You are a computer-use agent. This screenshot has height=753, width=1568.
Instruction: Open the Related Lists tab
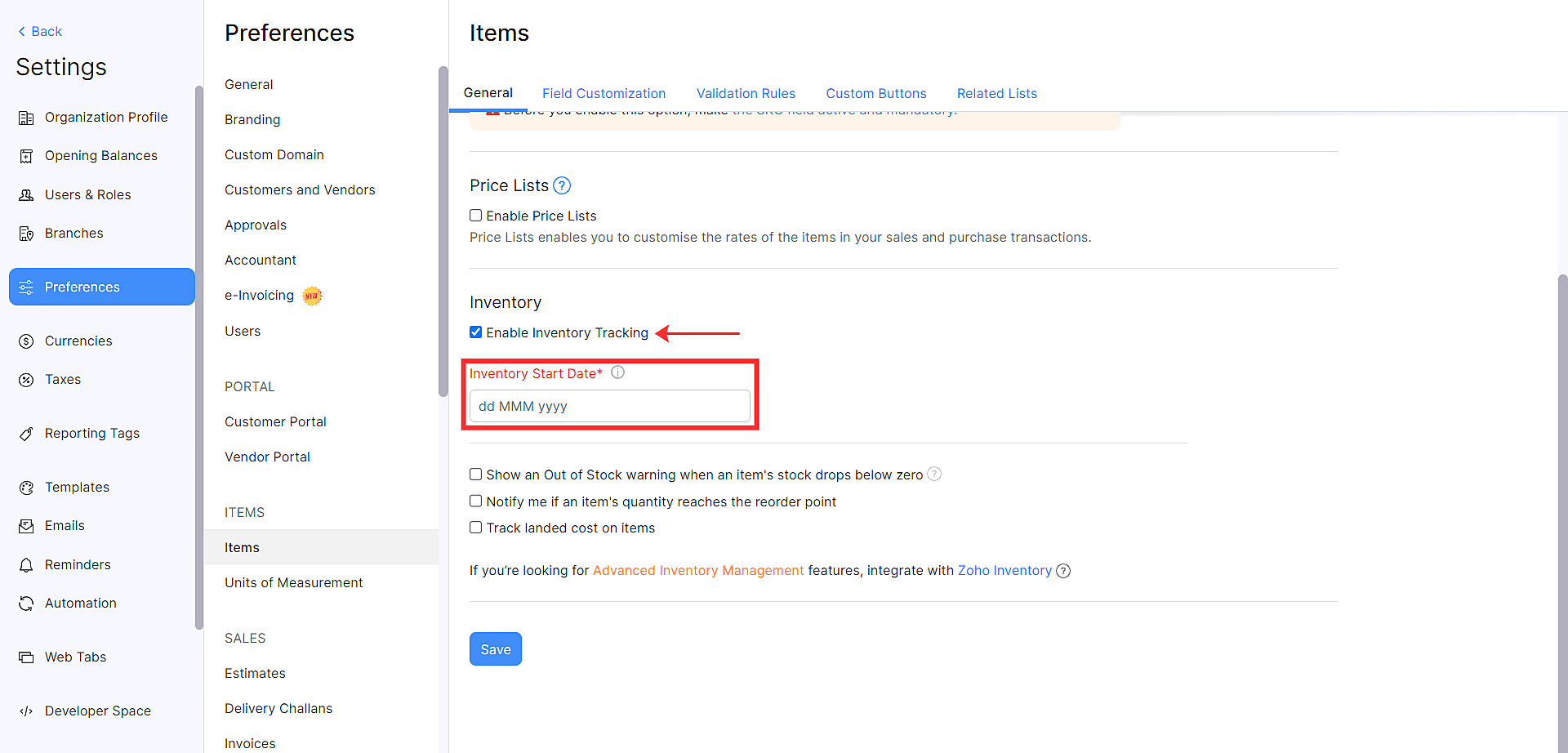[996, 93]
